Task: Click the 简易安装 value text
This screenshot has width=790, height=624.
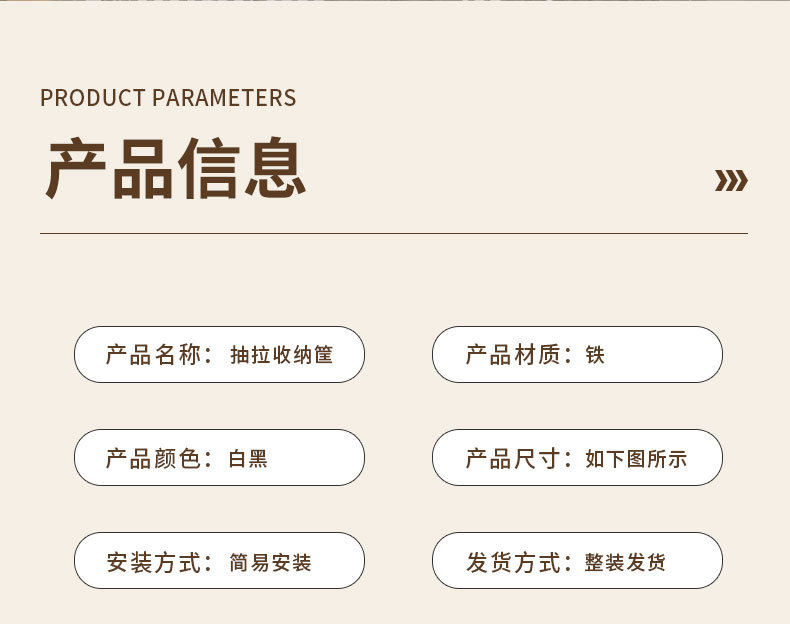Action: [x=270, y=563]
